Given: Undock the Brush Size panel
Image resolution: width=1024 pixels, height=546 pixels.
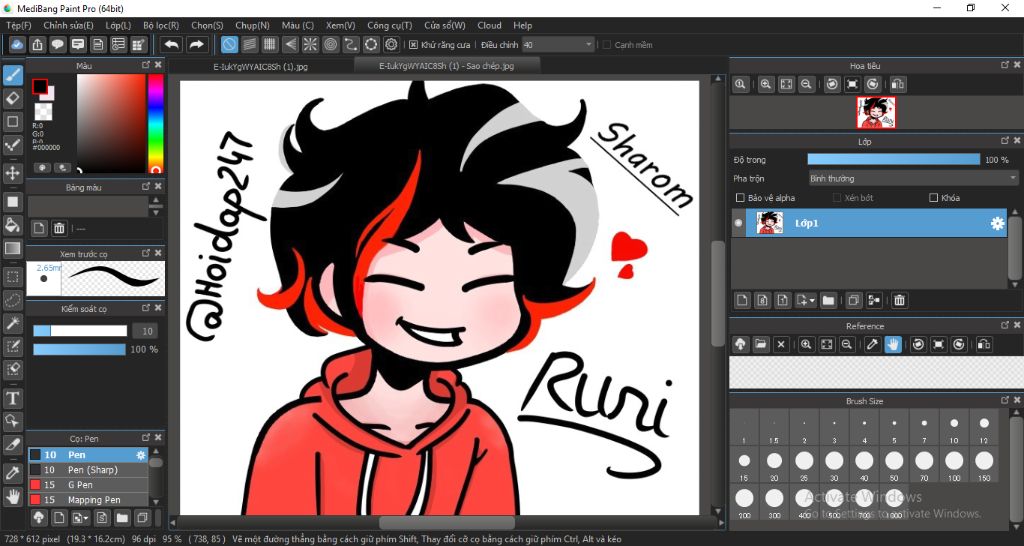Looking at the screenshot, I should click(1004, 400).
